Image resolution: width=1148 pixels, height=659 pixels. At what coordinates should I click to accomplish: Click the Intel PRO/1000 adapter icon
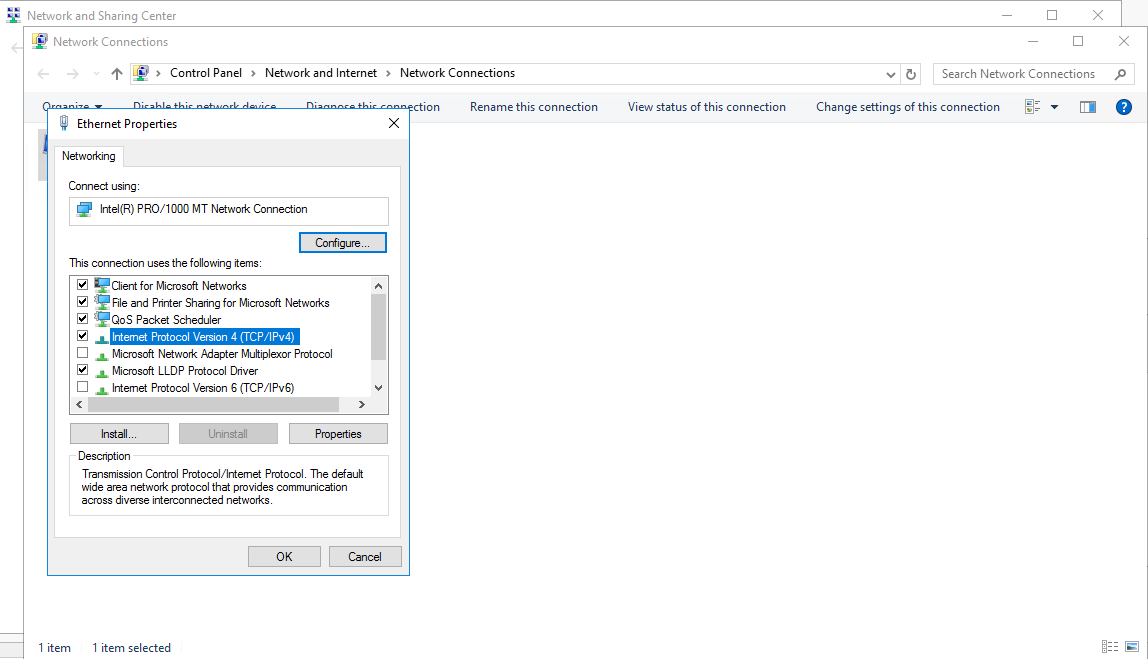[x=85, y=209]
